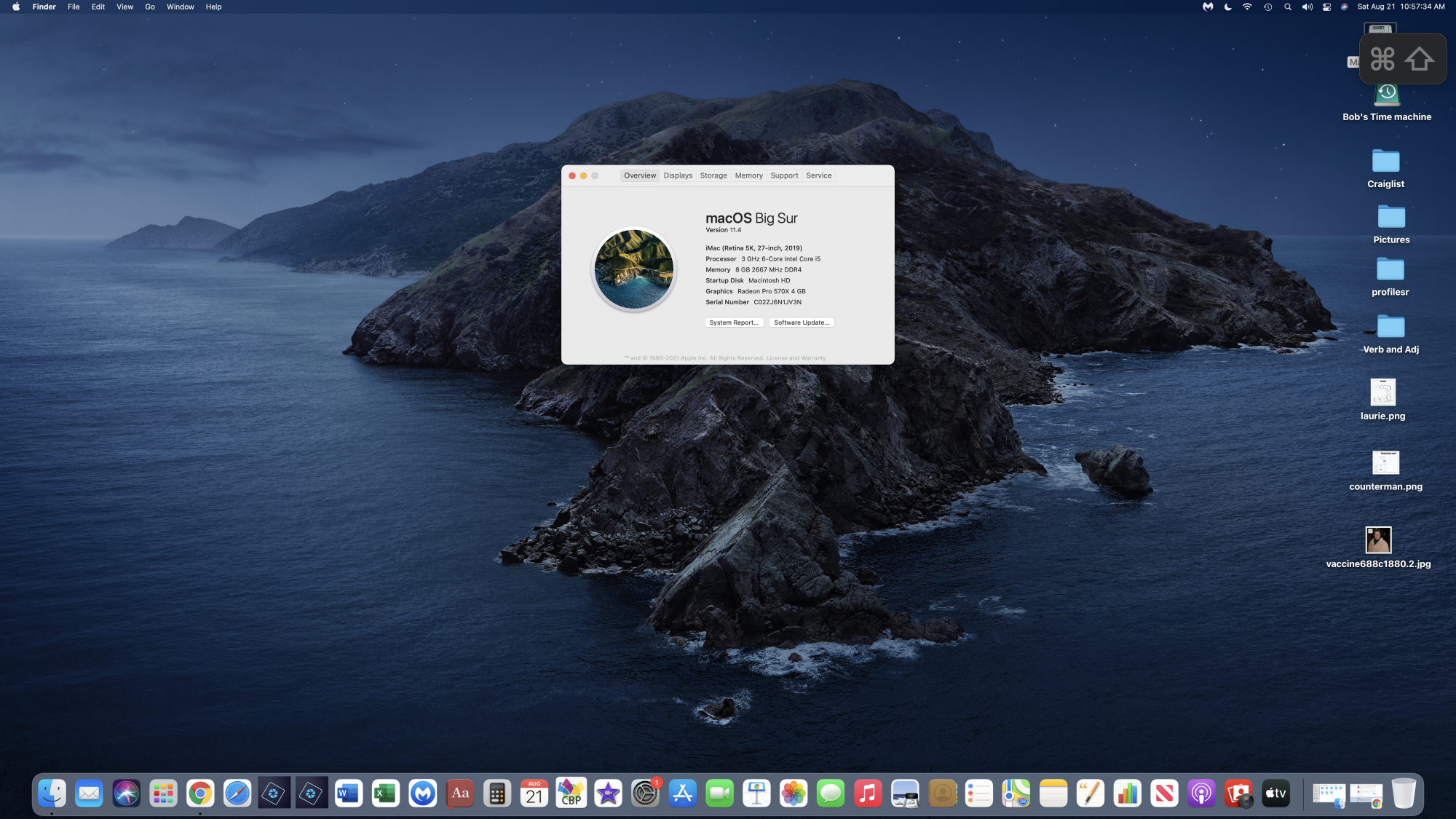Open the volume control in the menu bar
The height and width of the screenshot is (819, 1456).
[1307, 7]
